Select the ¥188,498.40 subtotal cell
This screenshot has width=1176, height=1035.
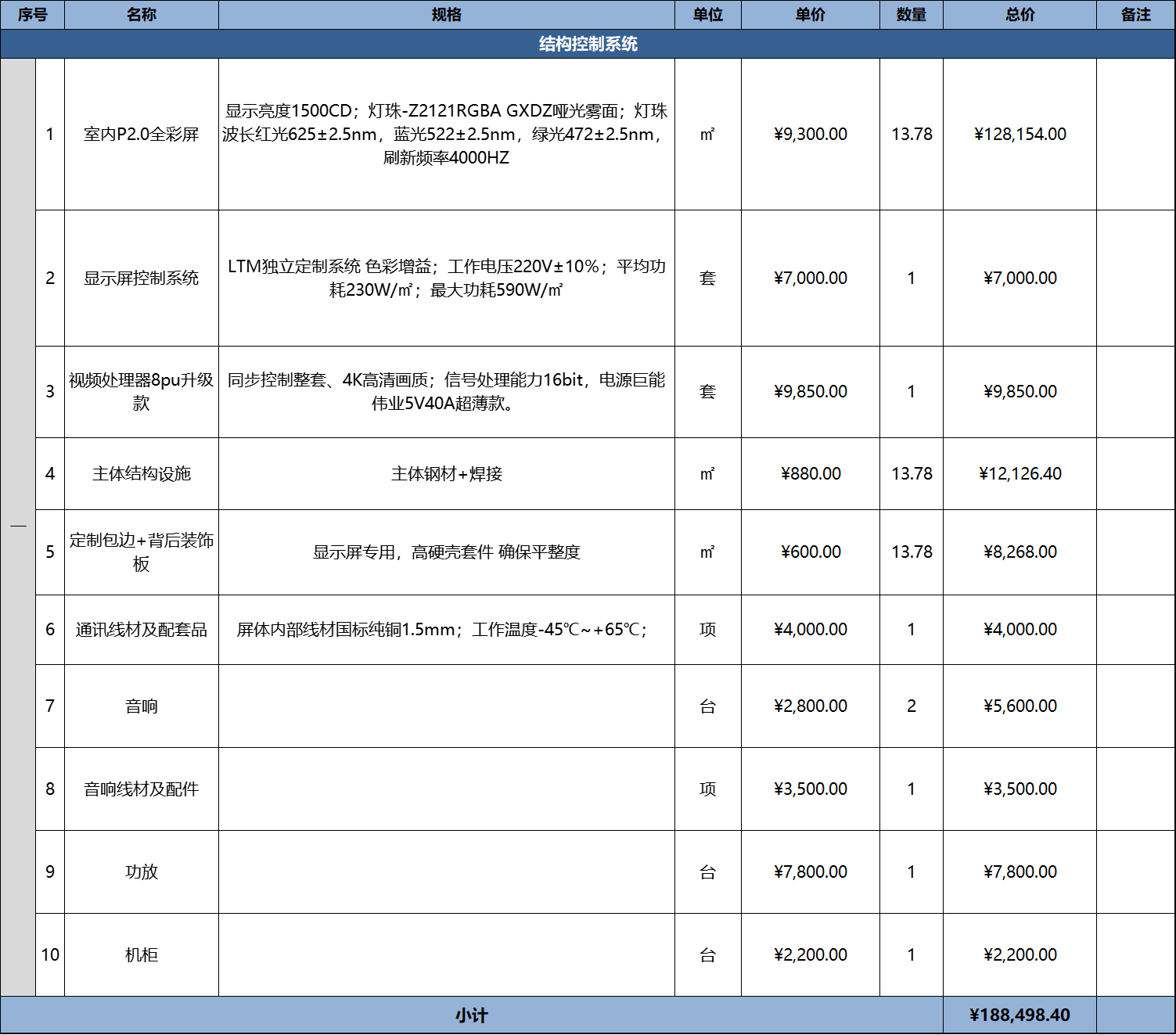1020,1015
